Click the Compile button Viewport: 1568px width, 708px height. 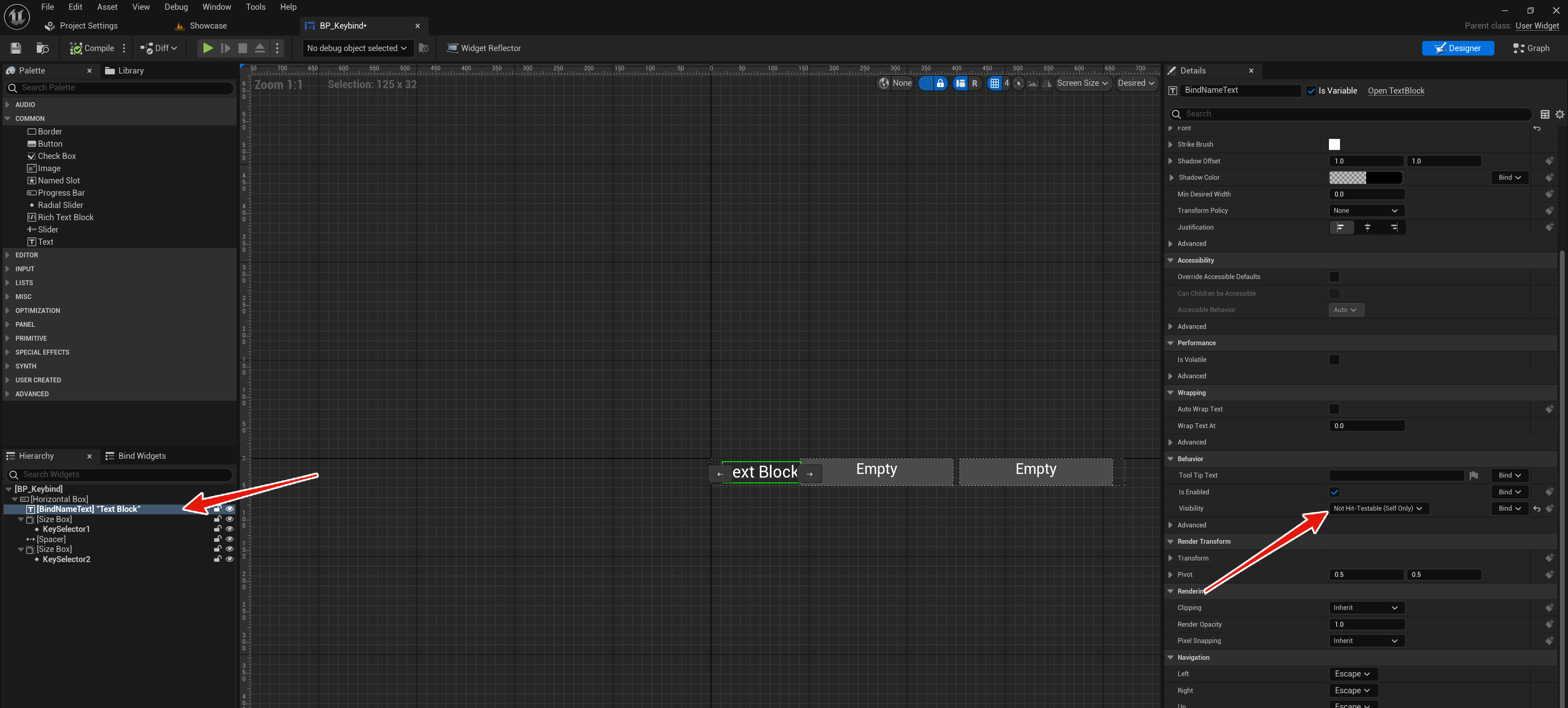point(92,48)
